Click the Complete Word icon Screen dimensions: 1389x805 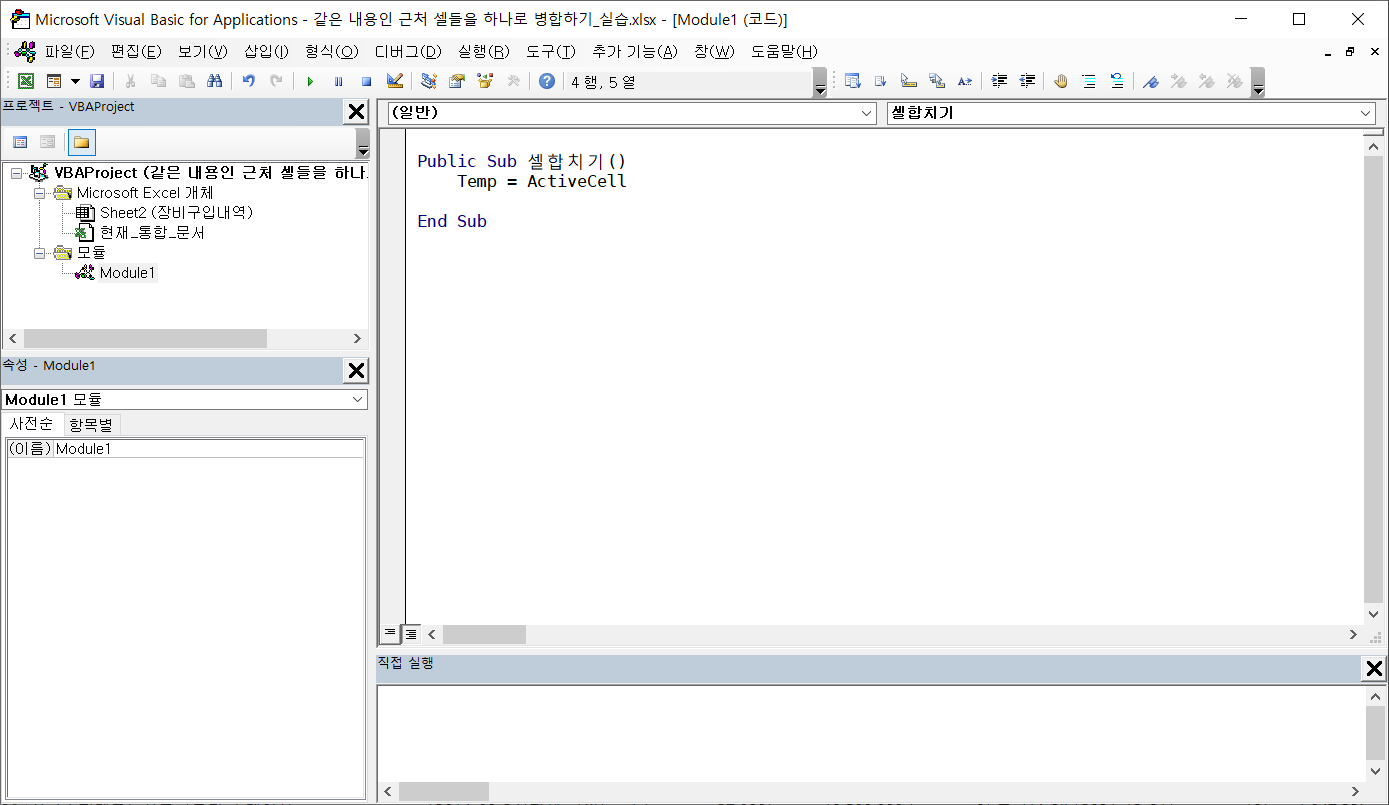pos(964,82)
